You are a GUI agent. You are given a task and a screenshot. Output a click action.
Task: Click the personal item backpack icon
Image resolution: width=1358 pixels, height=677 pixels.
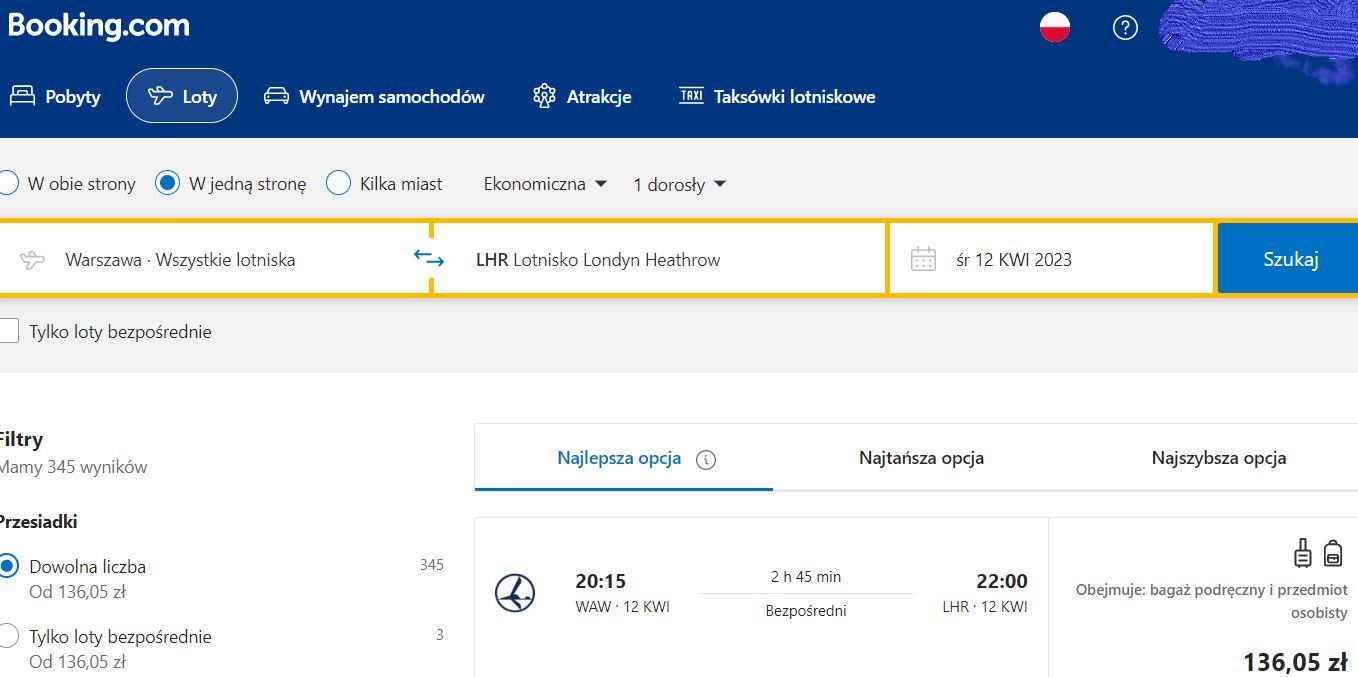pos(1333,553)
